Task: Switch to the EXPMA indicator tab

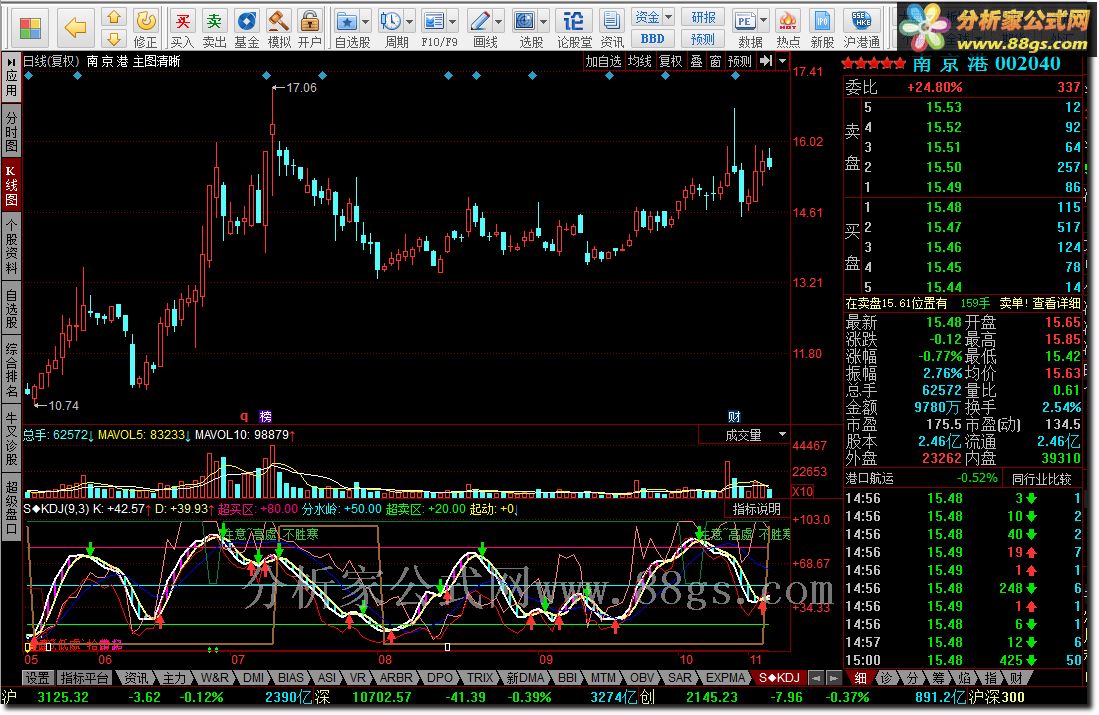Action: click(725, 678)
